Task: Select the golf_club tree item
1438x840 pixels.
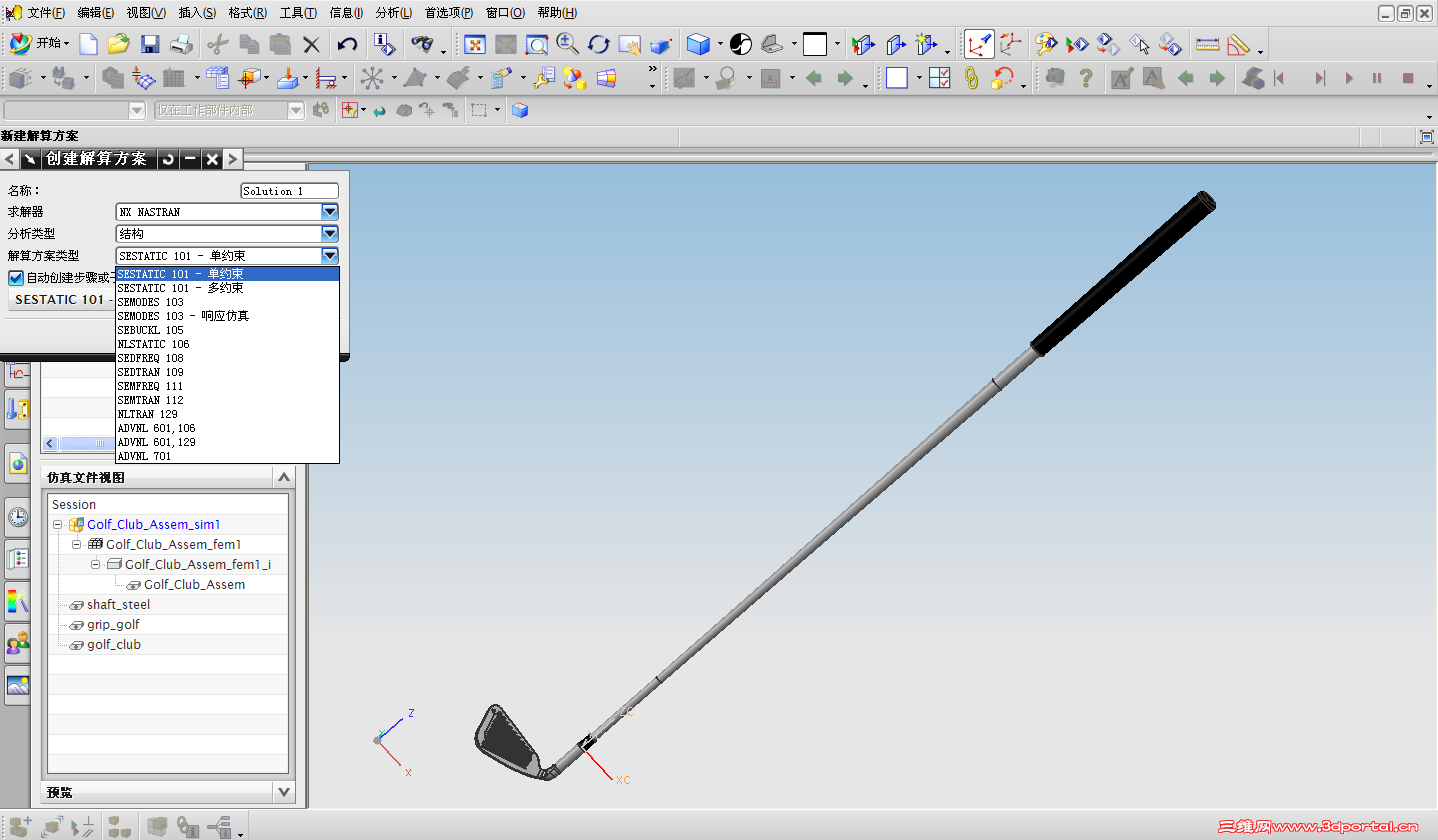Action: pos(114,645)
